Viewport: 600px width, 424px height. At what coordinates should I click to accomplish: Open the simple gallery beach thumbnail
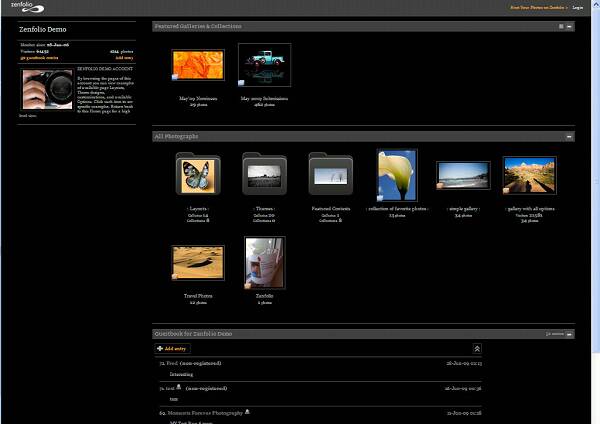[x=463, y=175]
